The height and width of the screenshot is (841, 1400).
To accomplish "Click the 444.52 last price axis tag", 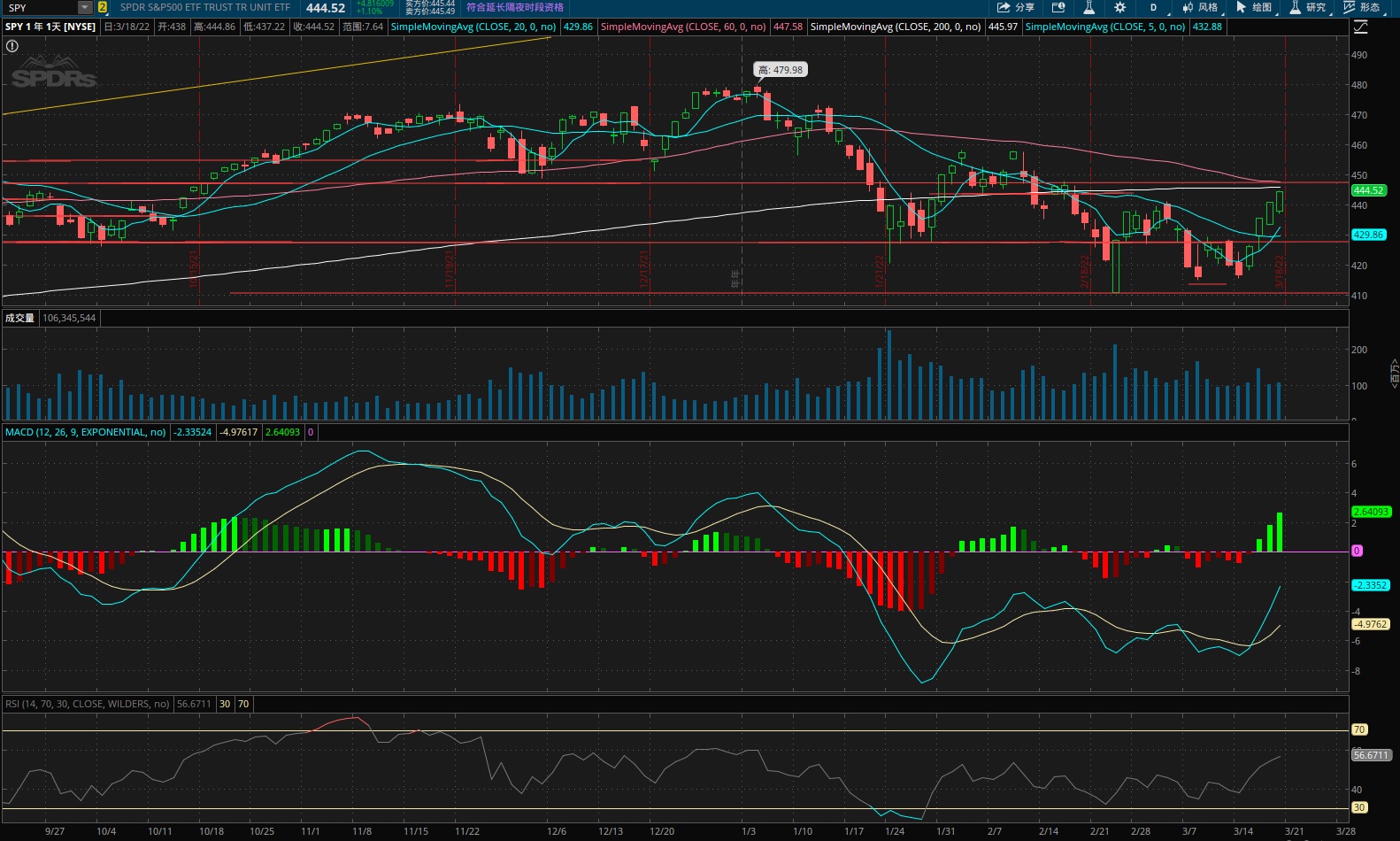I will [1368, 190].
